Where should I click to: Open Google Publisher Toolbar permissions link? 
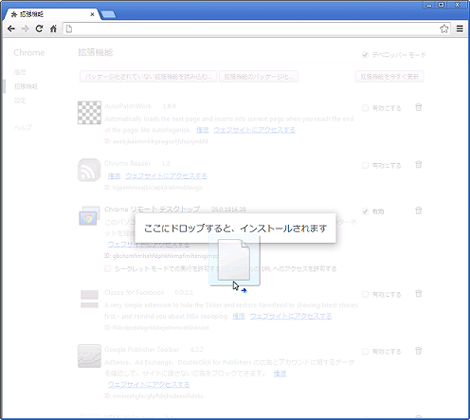[280, 374]
